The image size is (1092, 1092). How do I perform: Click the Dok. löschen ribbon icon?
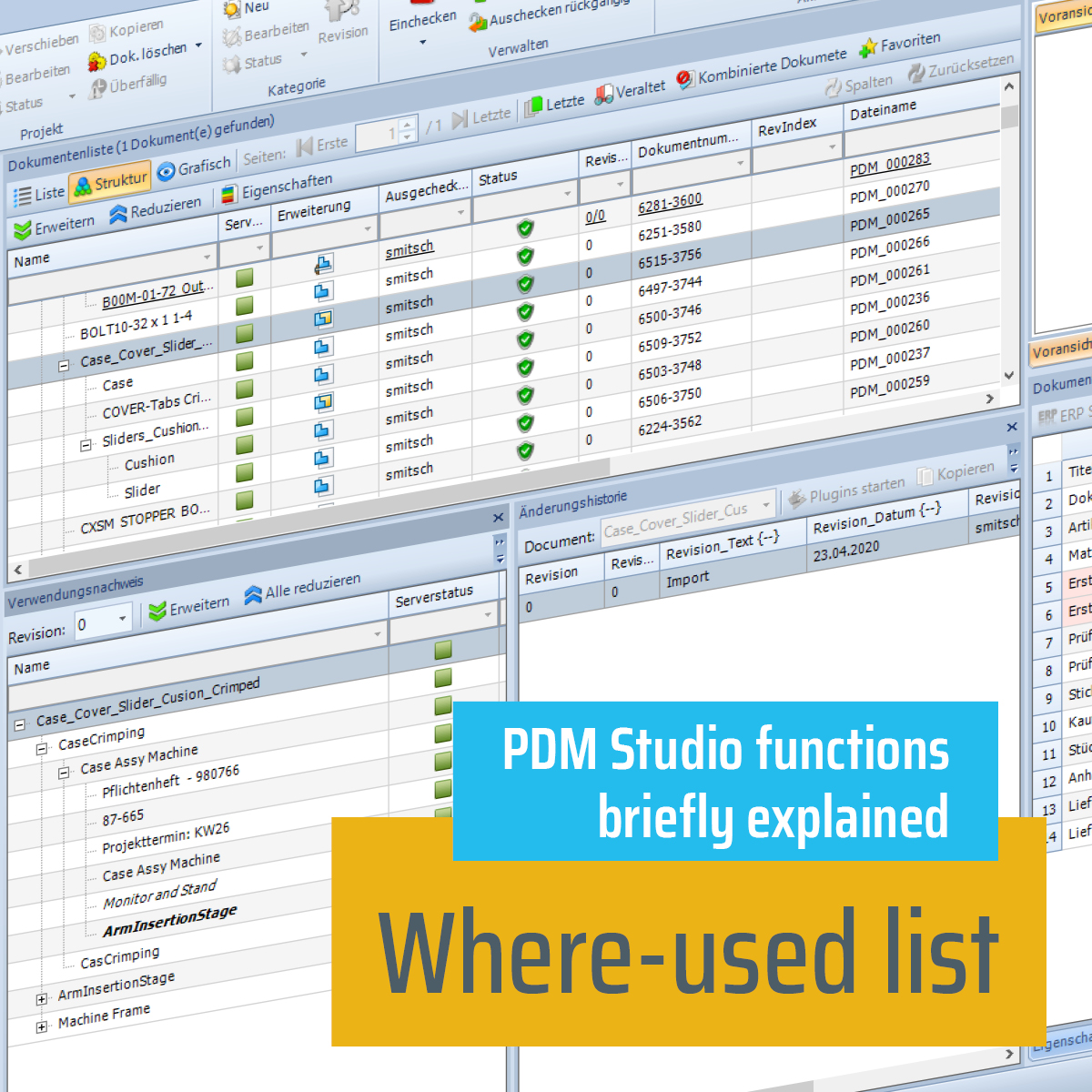point(96,63)
